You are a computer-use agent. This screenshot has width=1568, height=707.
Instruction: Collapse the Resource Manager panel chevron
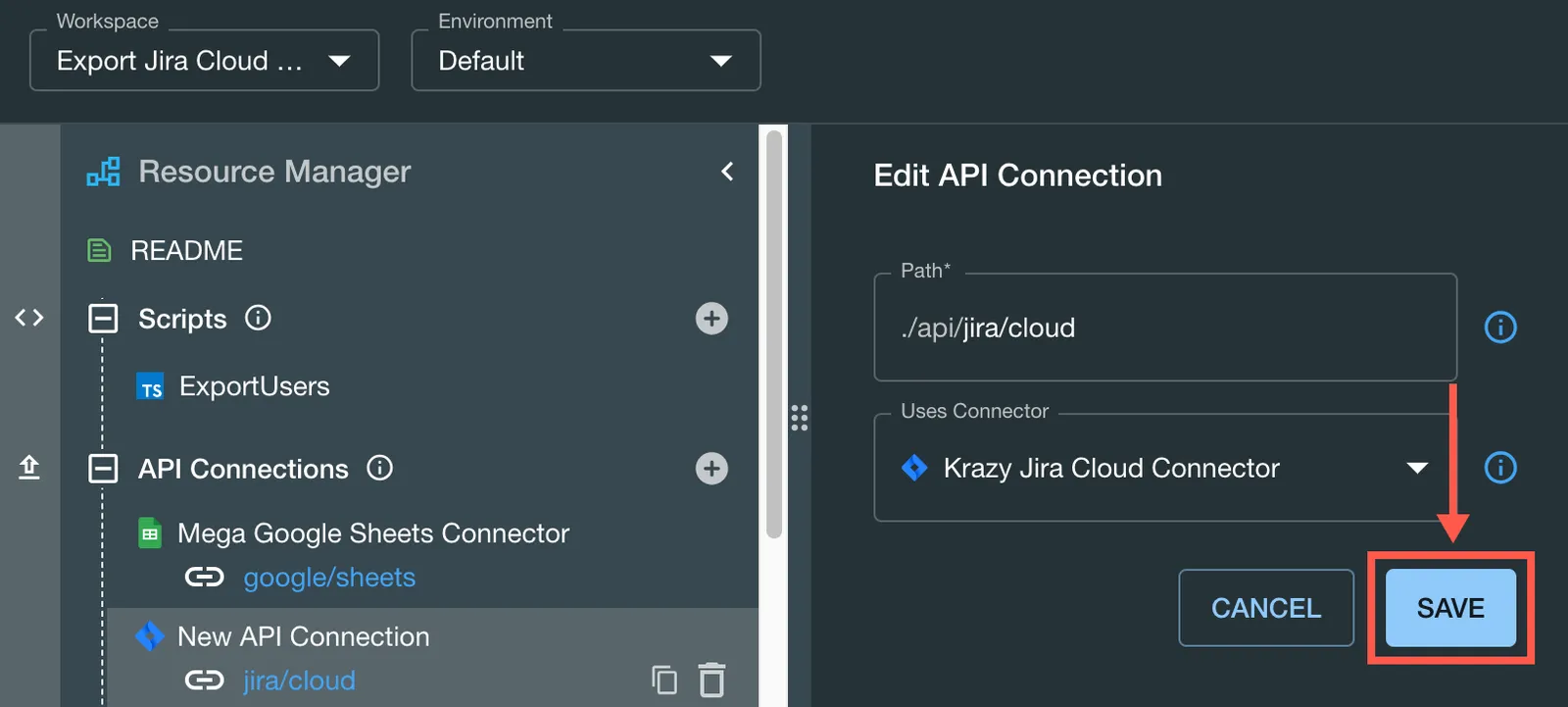[x=727, y=172]
